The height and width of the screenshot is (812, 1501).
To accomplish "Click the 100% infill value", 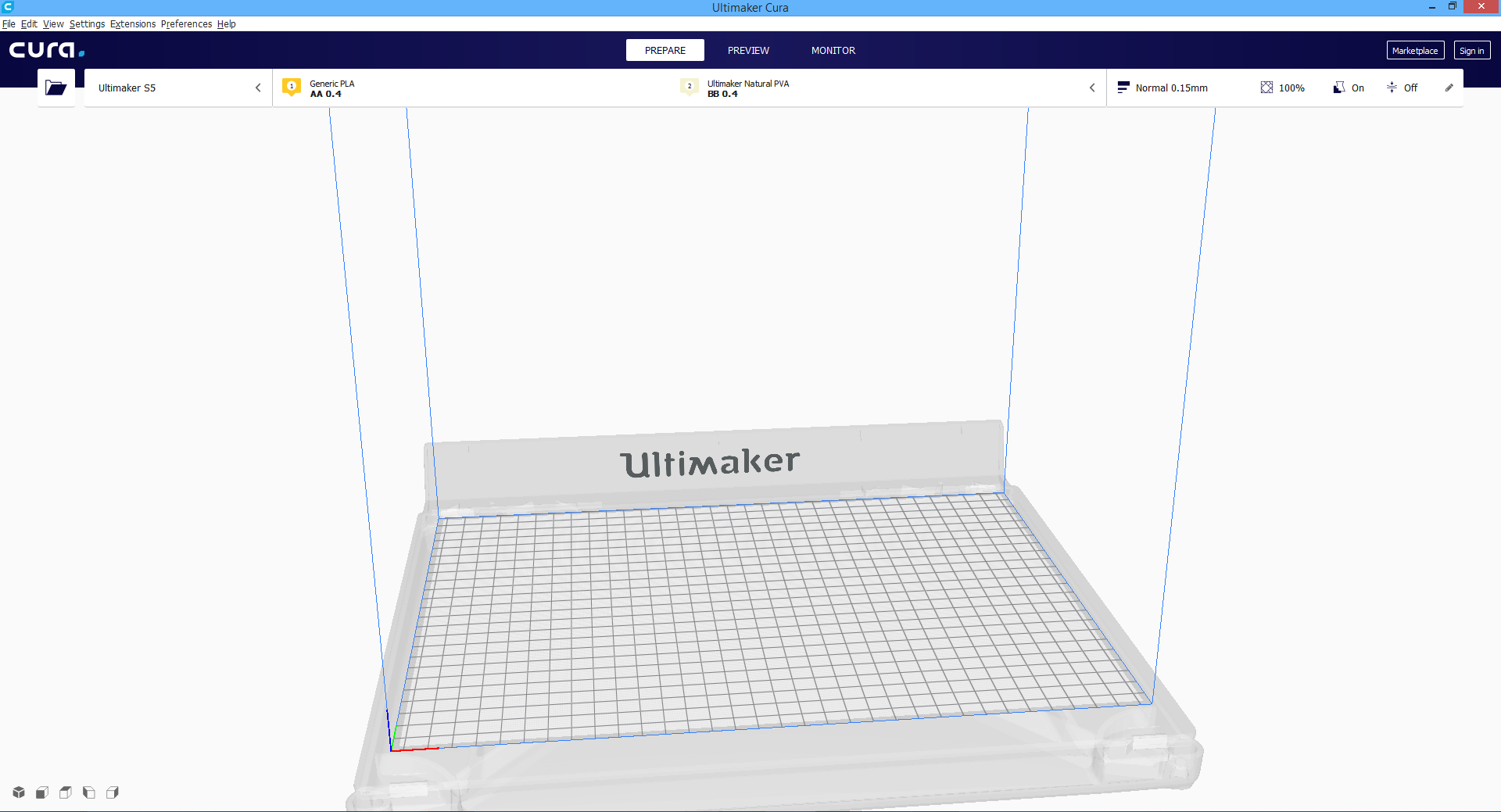I will point(1291,88).
